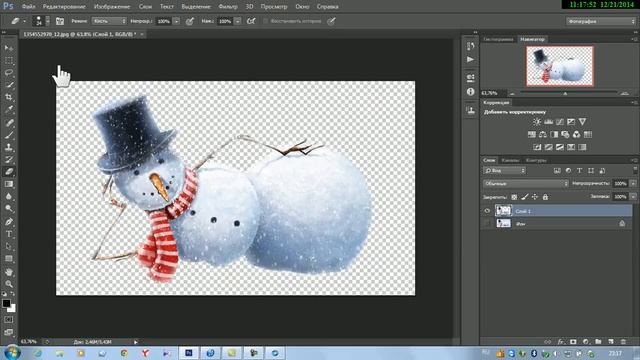Toggle visibility of layer Слой 1
Screen dimensions: 640x360
pos(487,211)
